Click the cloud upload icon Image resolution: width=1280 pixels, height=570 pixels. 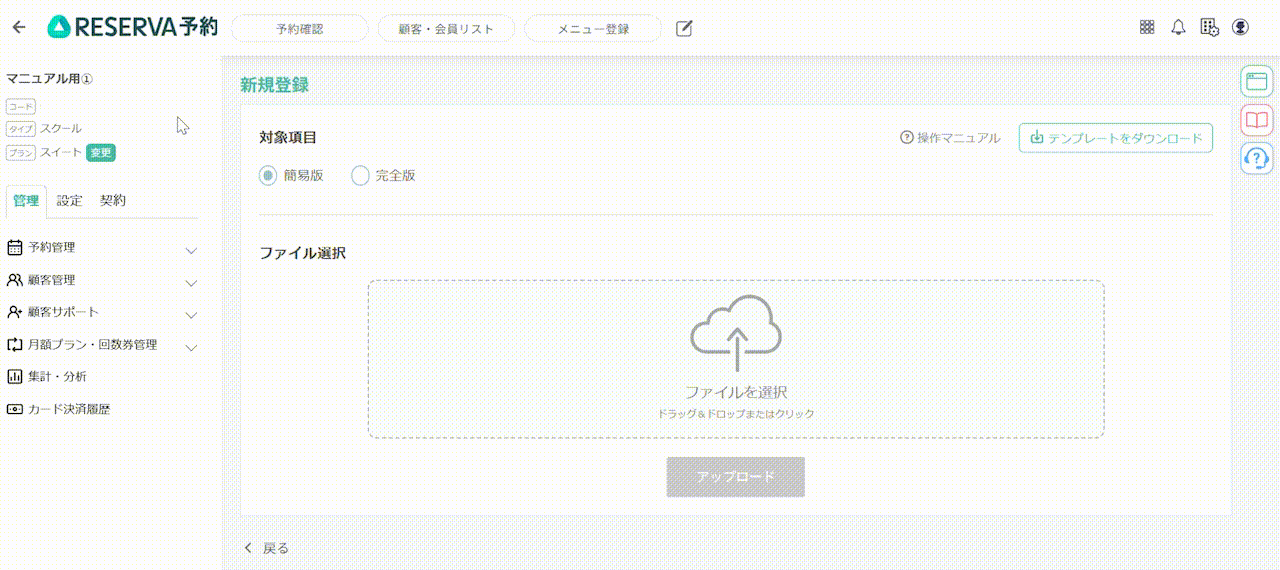(736, 334)
